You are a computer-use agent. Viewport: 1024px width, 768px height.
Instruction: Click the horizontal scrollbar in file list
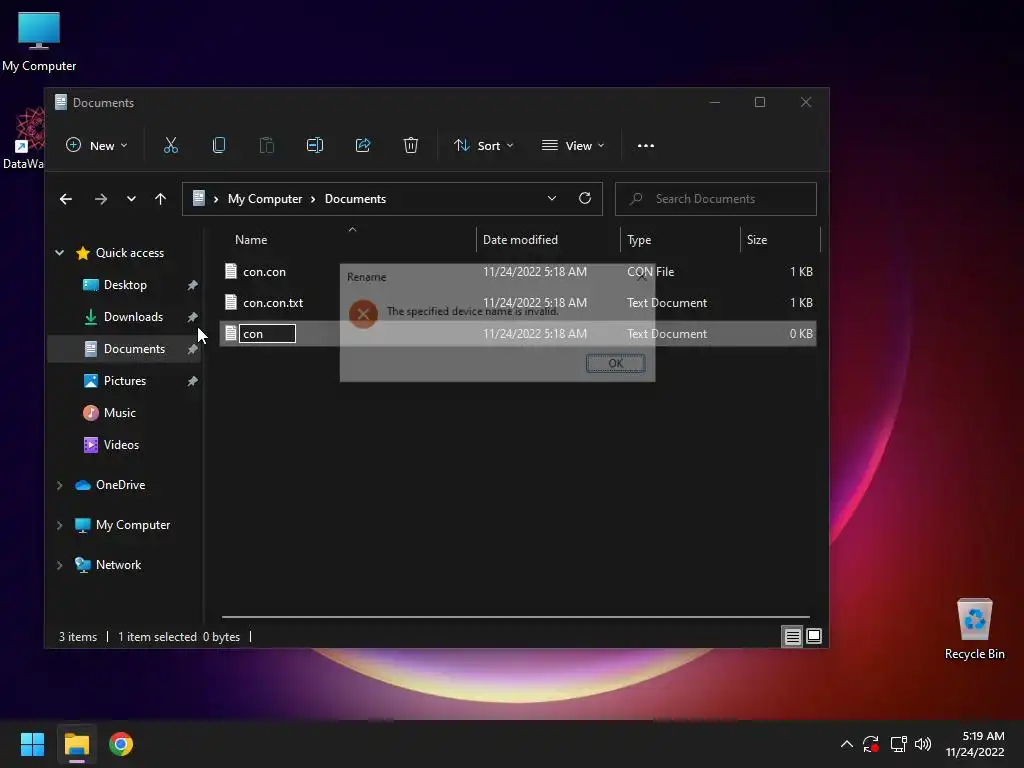(x=515, y=616)
